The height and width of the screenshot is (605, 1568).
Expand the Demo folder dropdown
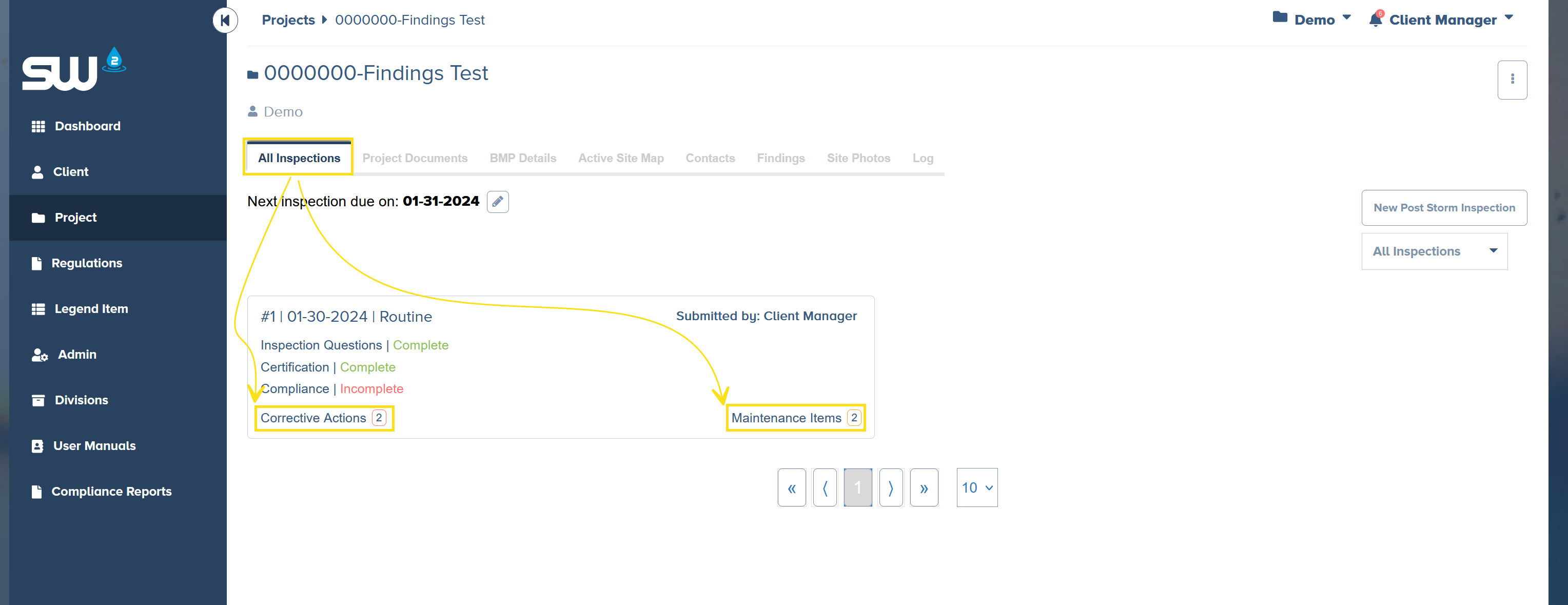pyautogui.click(x=1313, y=19)
